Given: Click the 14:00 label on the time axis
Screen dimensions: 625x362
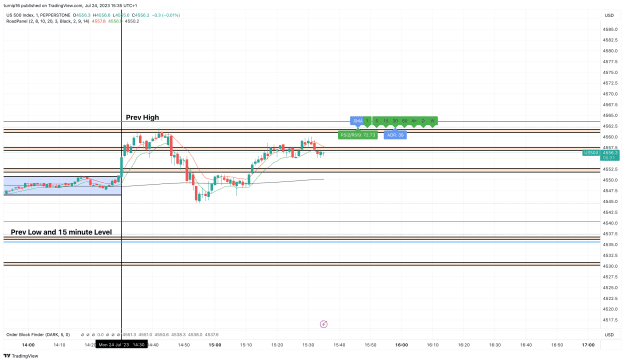Looking at the screenshot, I should click(28, 344).
